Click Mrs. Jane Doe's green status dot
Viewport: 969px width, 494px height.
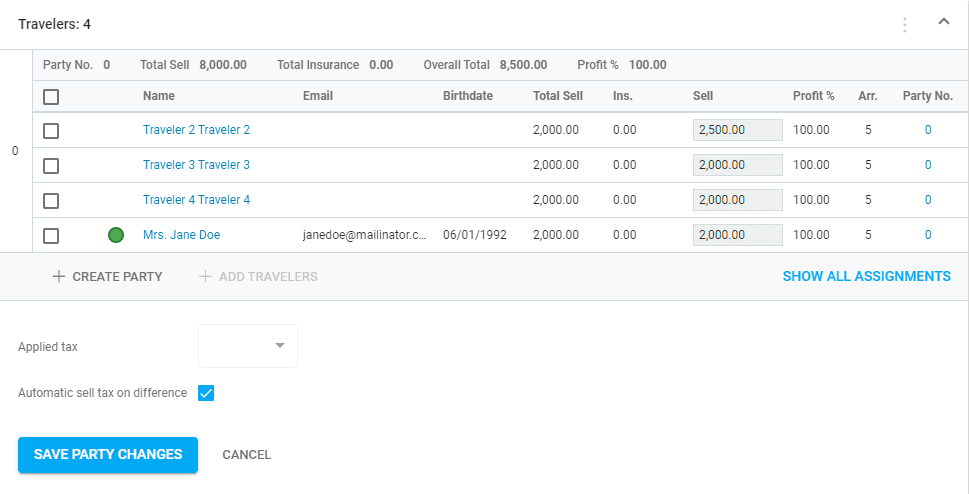pyautogui.click(x=116, y=235)
